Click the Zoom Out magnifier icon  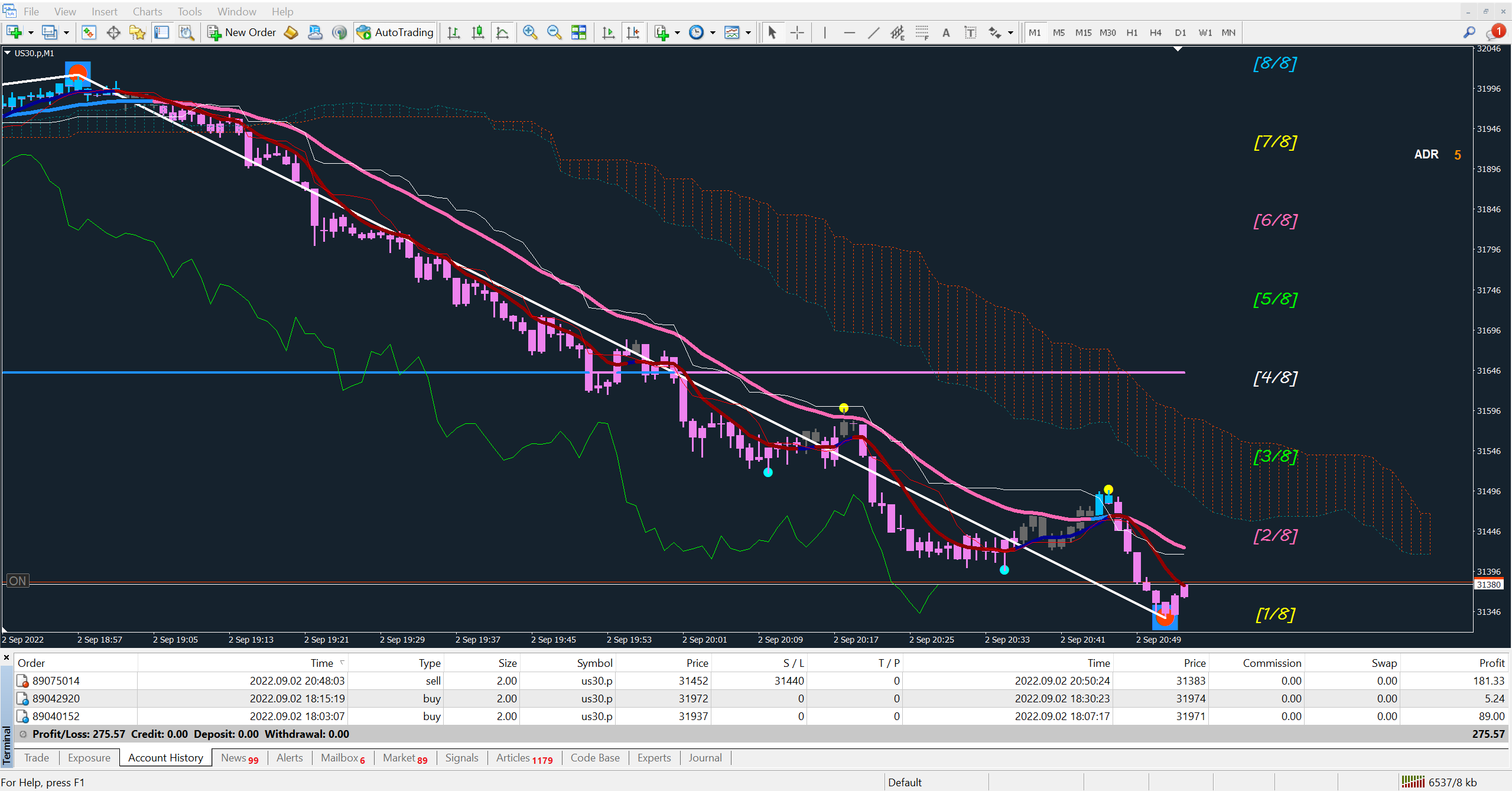[554, 33]
